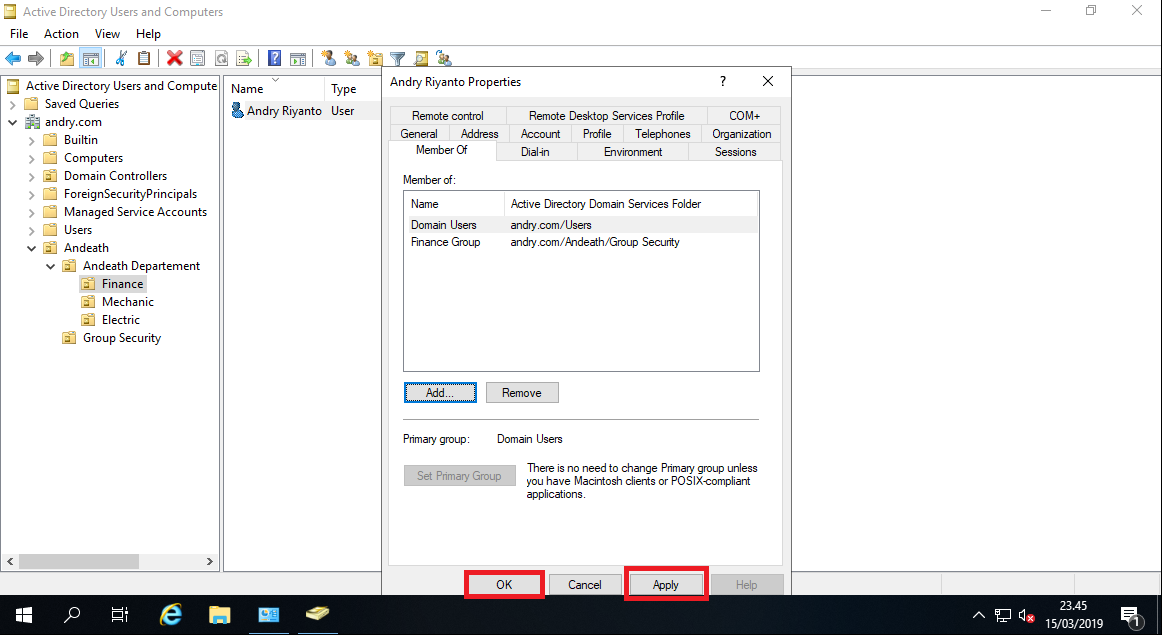1162x635 pixels.
Task: Open Task View from taskbar
Action: [119, 615]
